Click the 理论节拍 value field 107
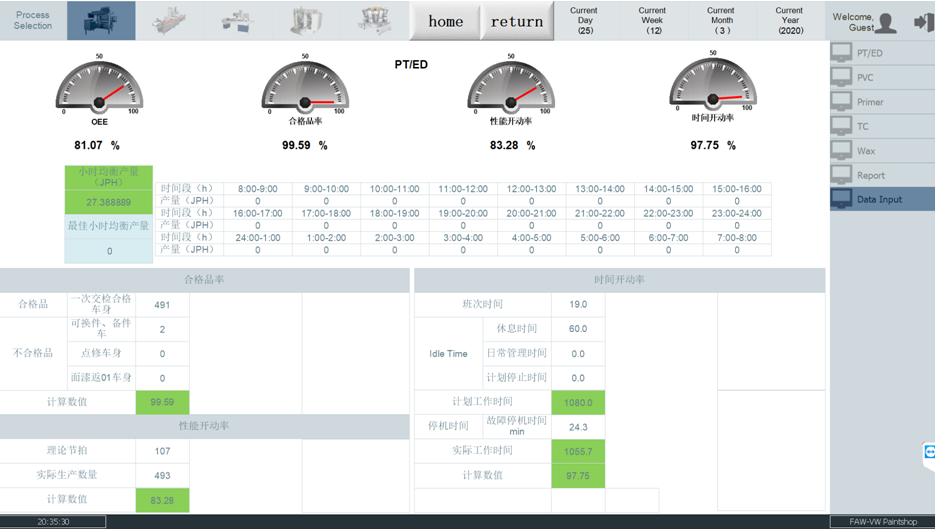Viewport: 935px width, 529px height. pyautogui.click(x=162, y=451)
